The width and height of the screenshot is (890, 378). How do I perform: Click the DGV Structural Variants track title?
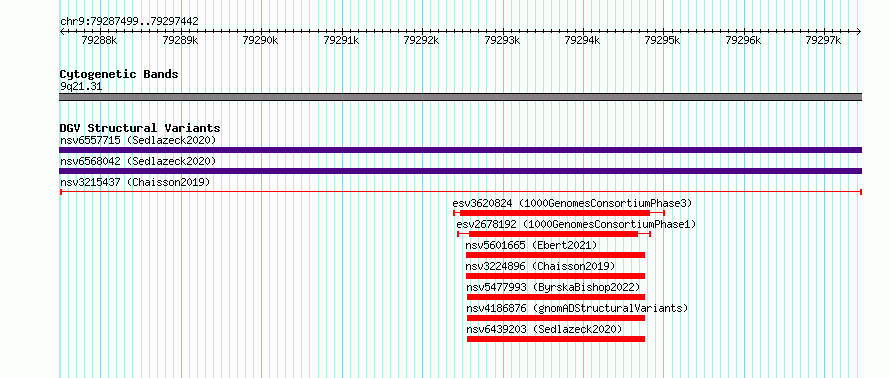click(x=140, y=128)
